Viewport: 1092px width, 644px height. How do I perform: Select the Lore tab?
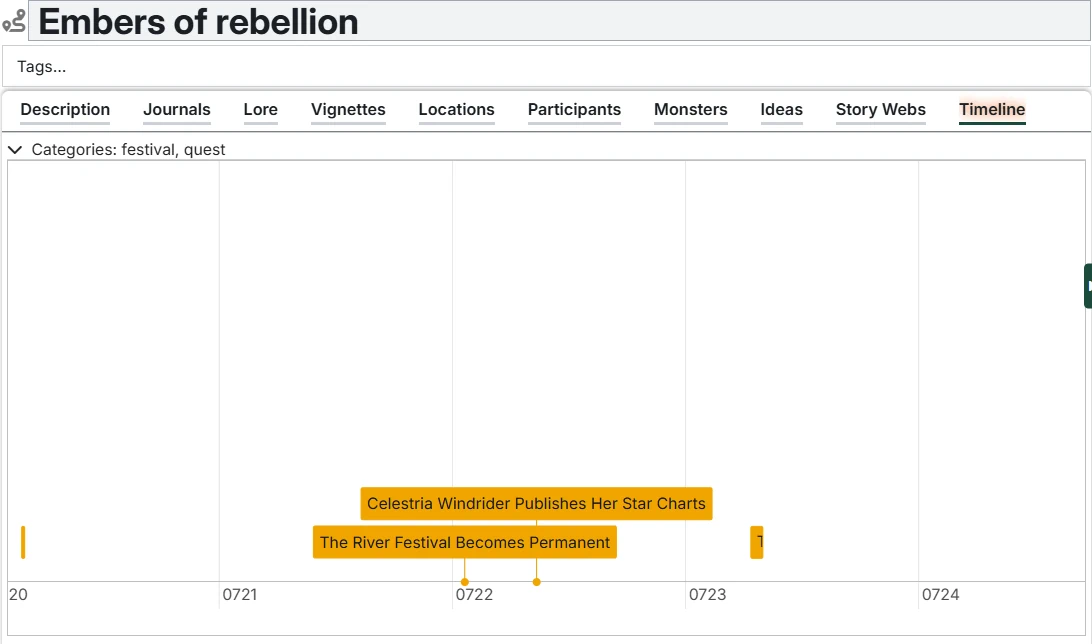coord(261,110)
